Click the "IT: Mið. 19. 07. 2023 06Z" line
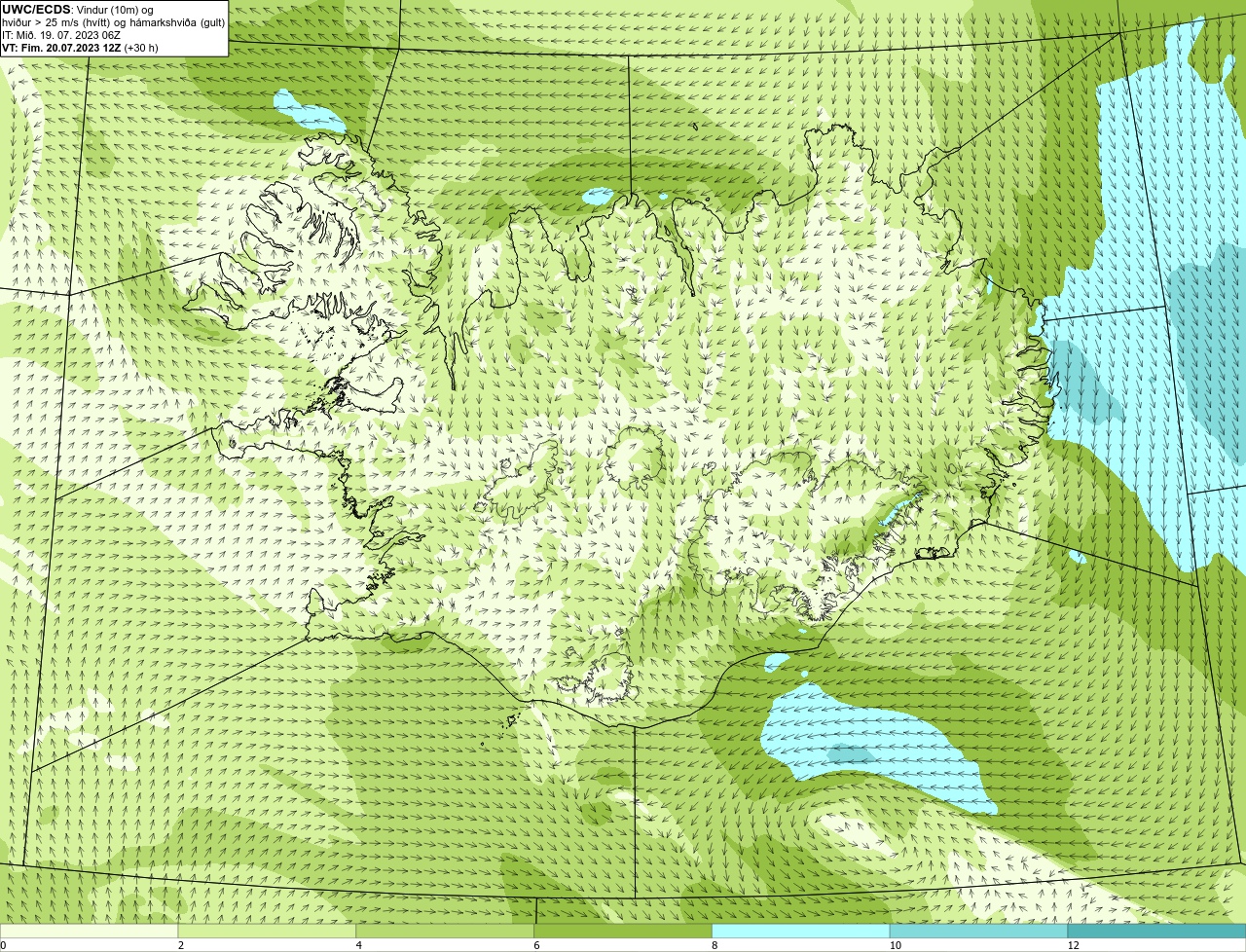 [61, 35]
